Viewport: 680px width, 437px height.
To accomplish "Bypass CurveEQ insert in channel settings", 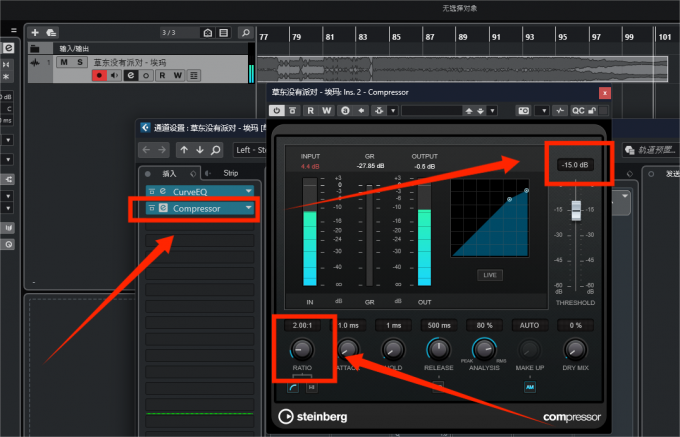I will click(x=152, y=191).
